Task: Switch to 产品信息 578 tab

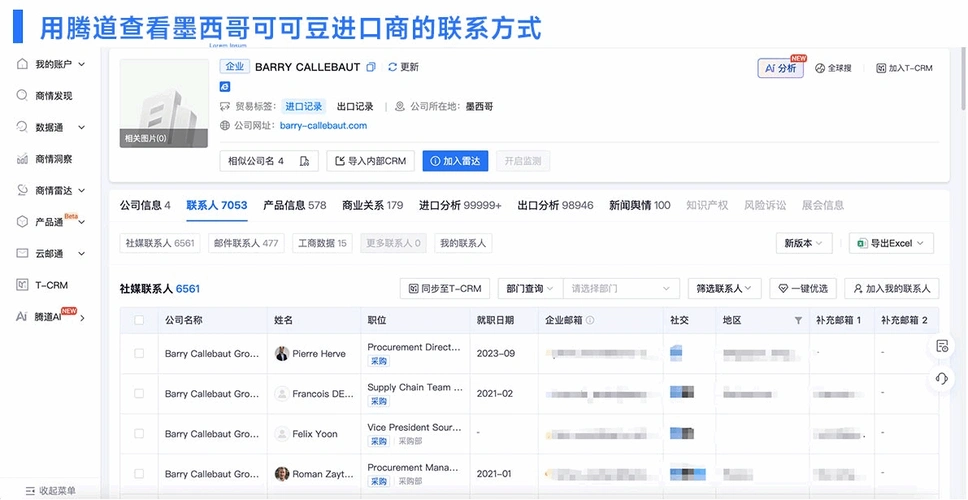Action: pyautogui.click(x=294, y=205)
